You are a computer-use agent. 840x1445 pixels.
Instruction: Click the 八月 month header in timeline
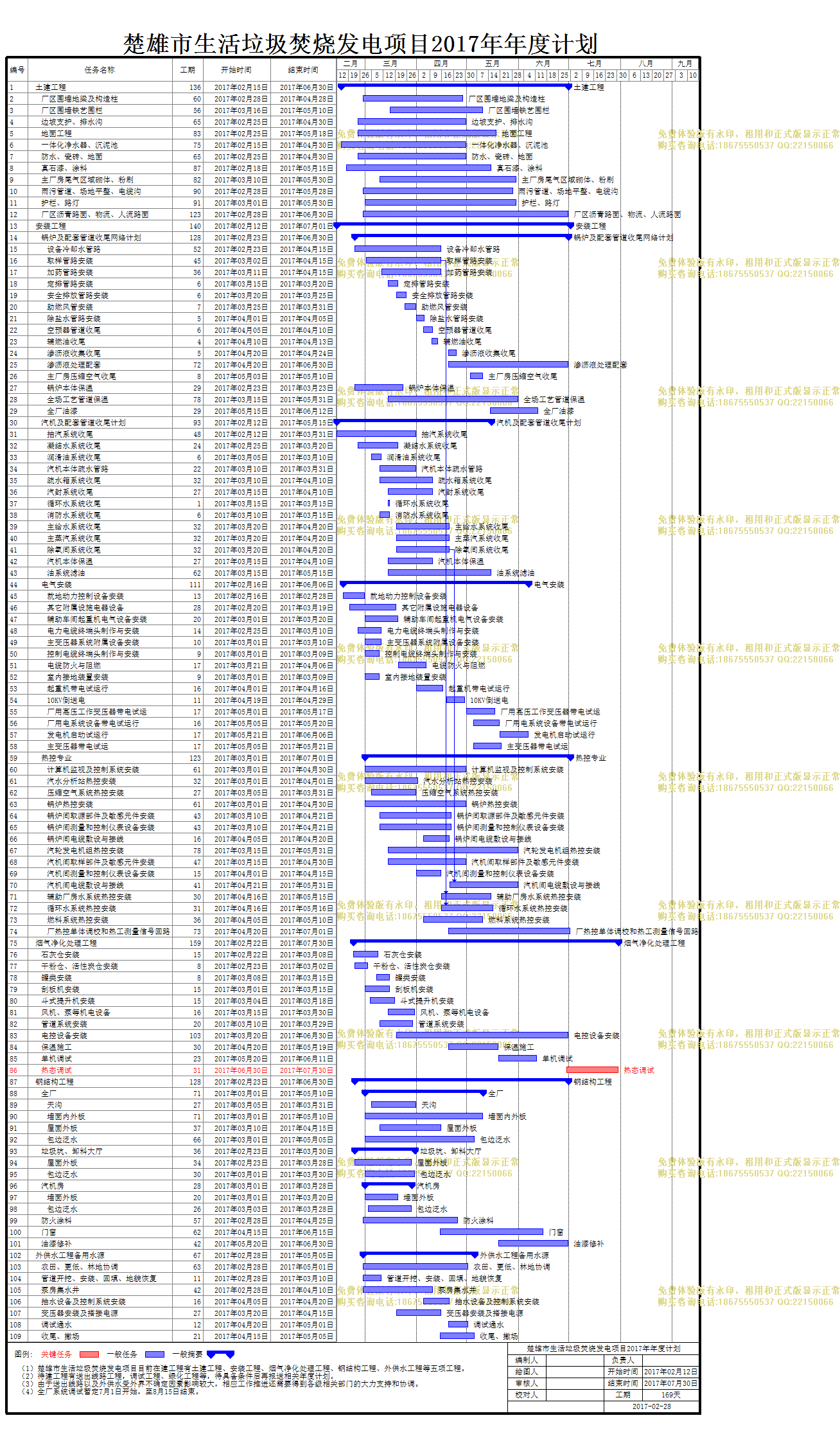click(x=646, y=64)
